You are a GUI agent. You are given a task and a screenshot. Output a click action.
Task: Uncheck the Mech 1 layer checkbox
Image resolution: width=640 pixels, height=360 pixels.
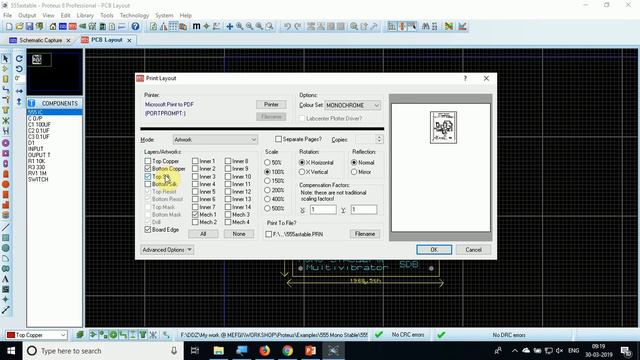(x=195, y=214)
